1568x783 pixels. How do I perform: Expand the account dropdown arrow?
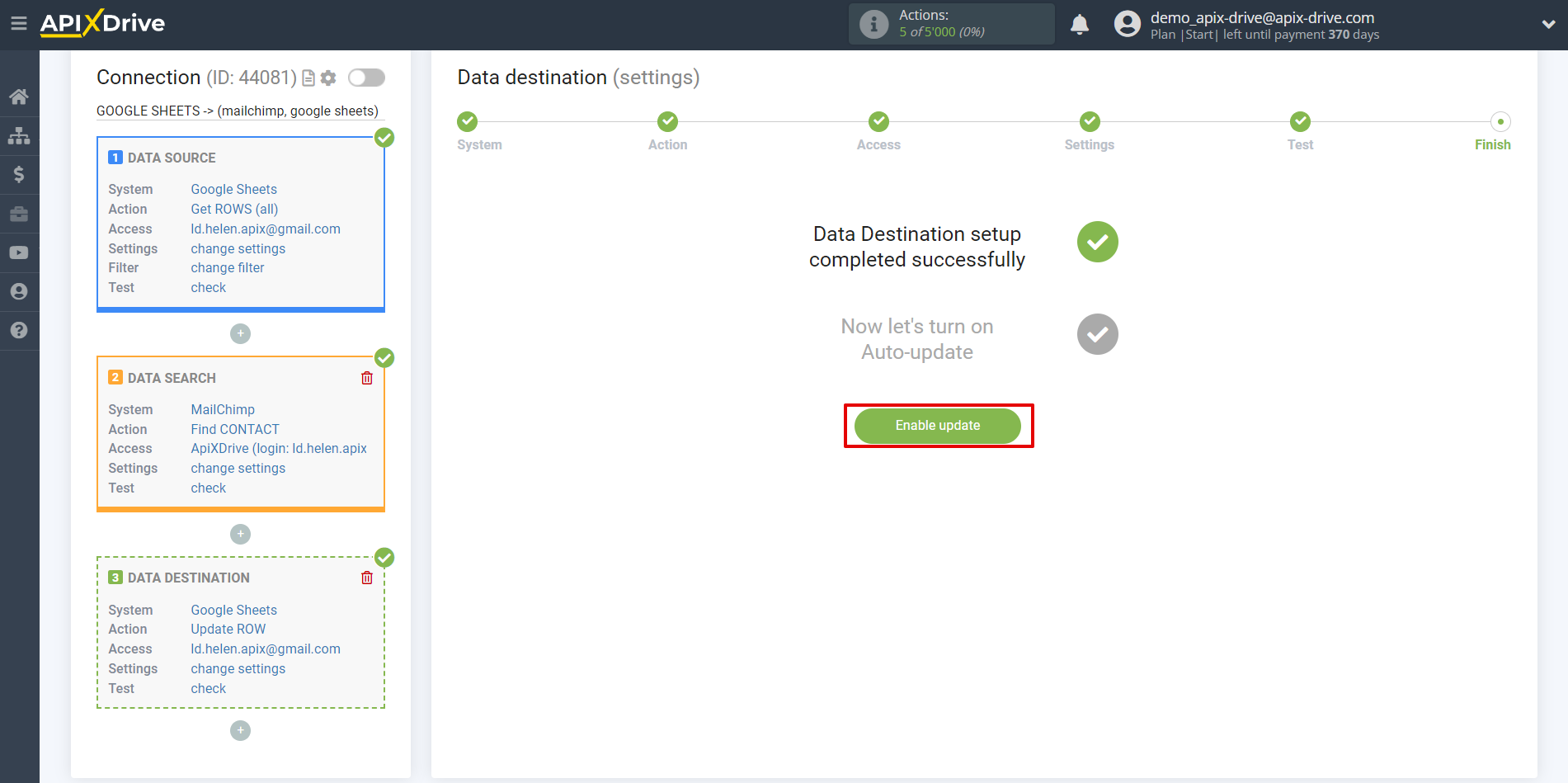1548,24
